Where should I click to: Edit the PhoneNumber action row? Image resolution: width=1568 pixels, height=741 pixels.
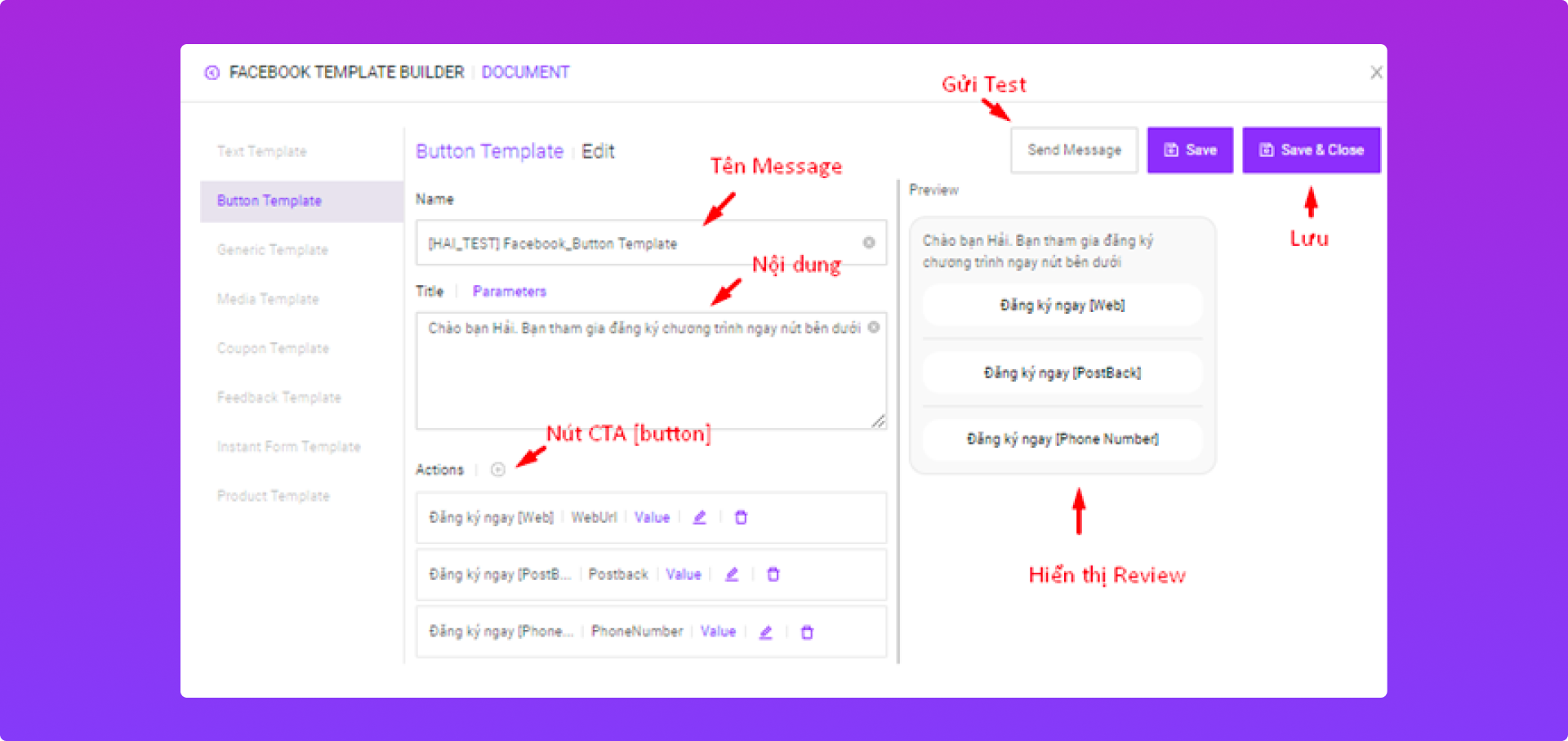765,632
